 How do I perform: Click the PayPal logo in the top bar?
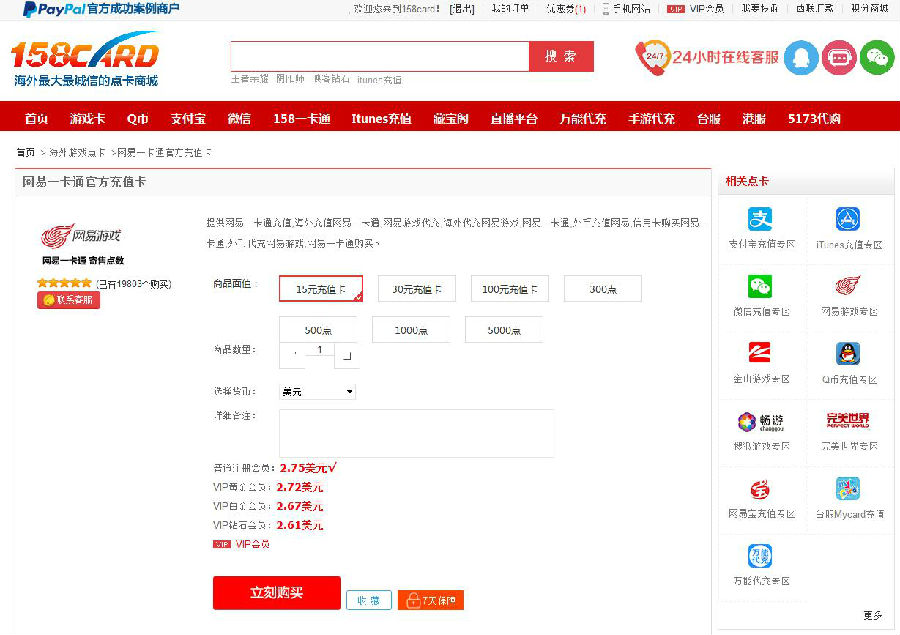click(54, 9)
